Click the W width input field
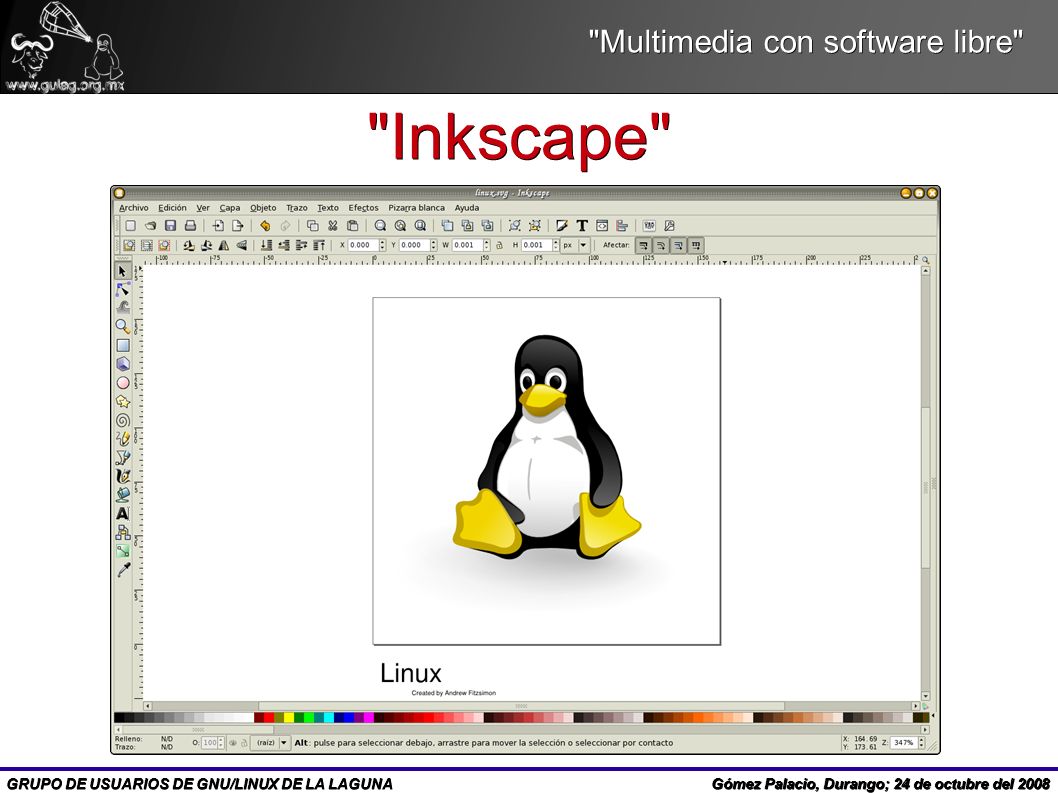Viewport: 1058px width, 793px height. [x=467, y=245]
